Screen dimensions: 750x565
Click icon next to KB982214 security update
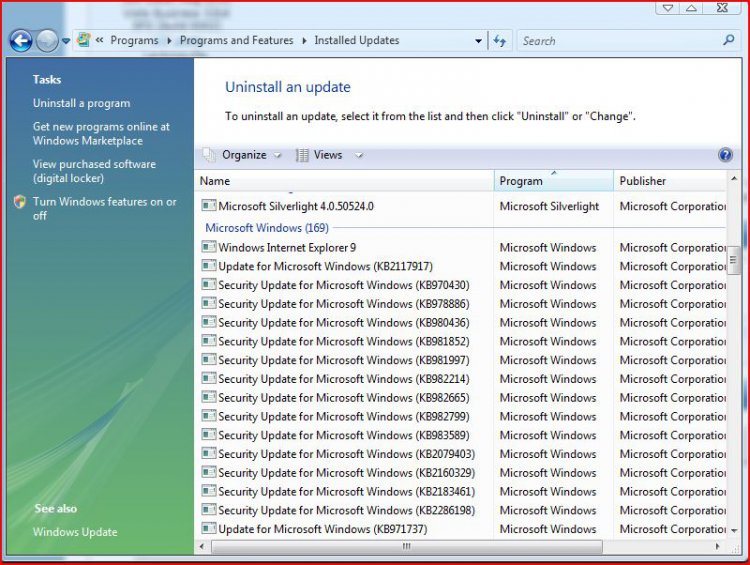coord(209,378)
